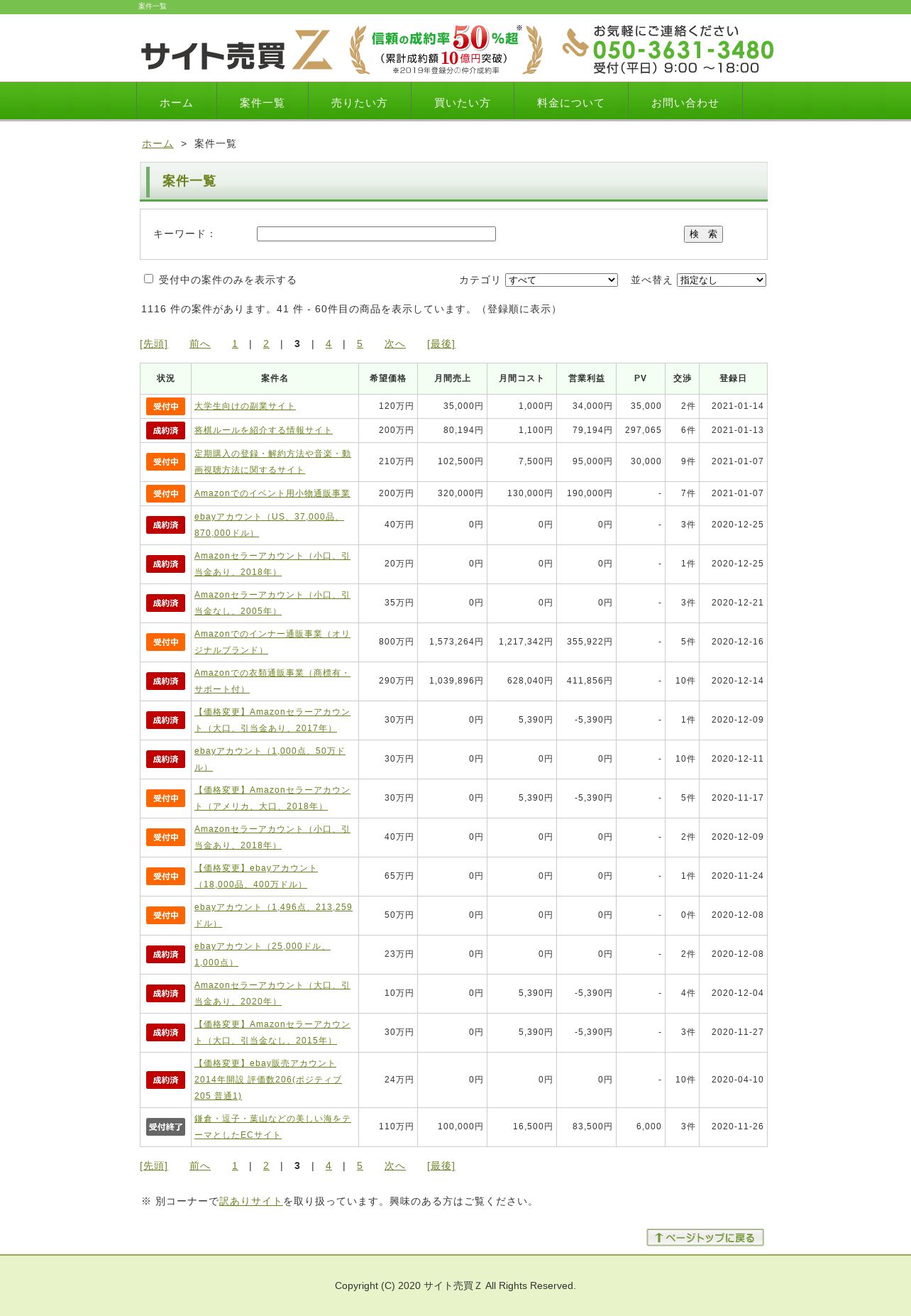Viewport: 911px width, 1316px height.
Task: Click the copyright text in footer
Action: point(455,1285)
